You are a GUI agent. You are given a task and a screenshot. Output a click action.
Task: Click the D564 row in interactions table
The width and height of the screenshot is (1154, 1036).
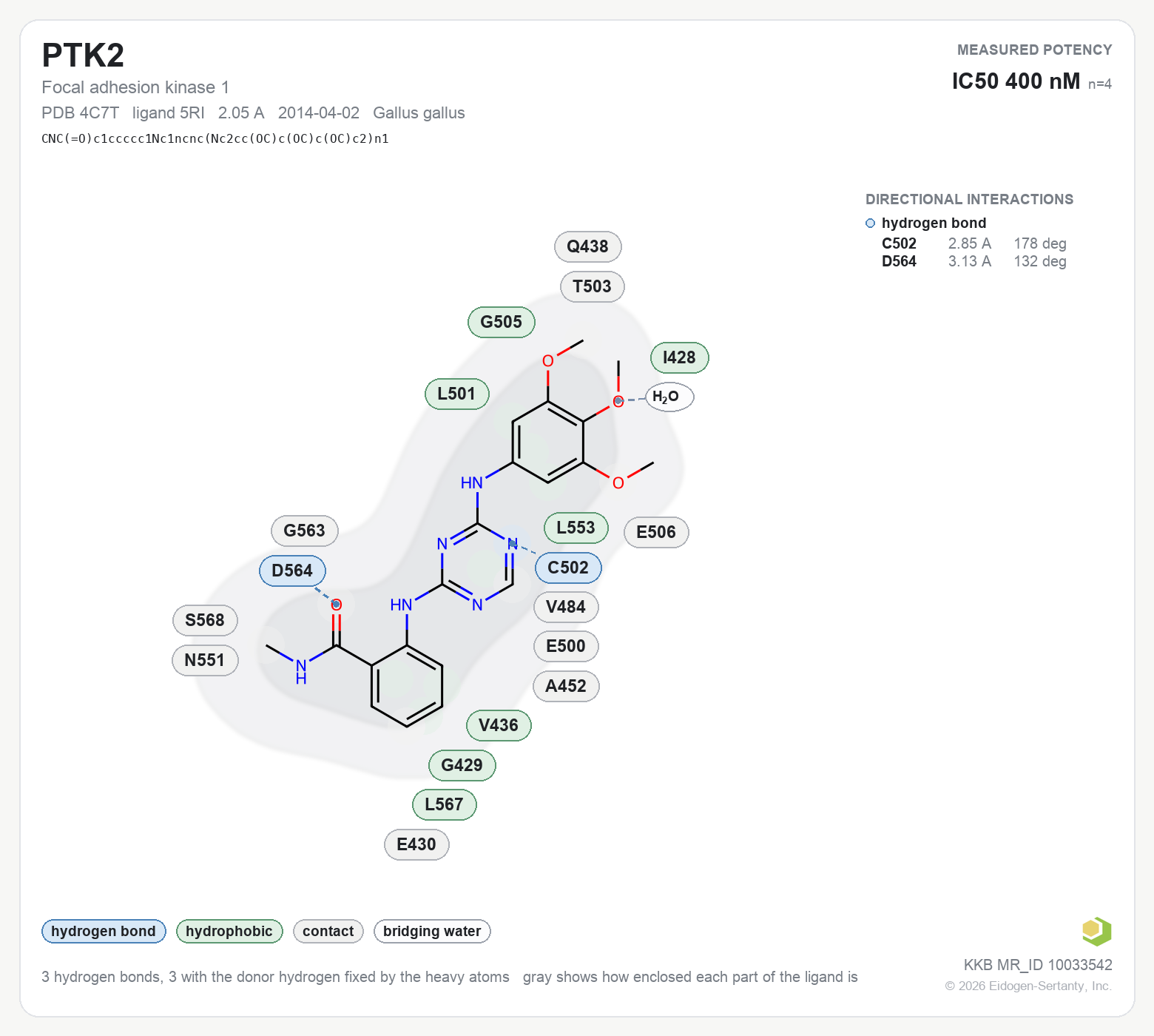[974, 261]
